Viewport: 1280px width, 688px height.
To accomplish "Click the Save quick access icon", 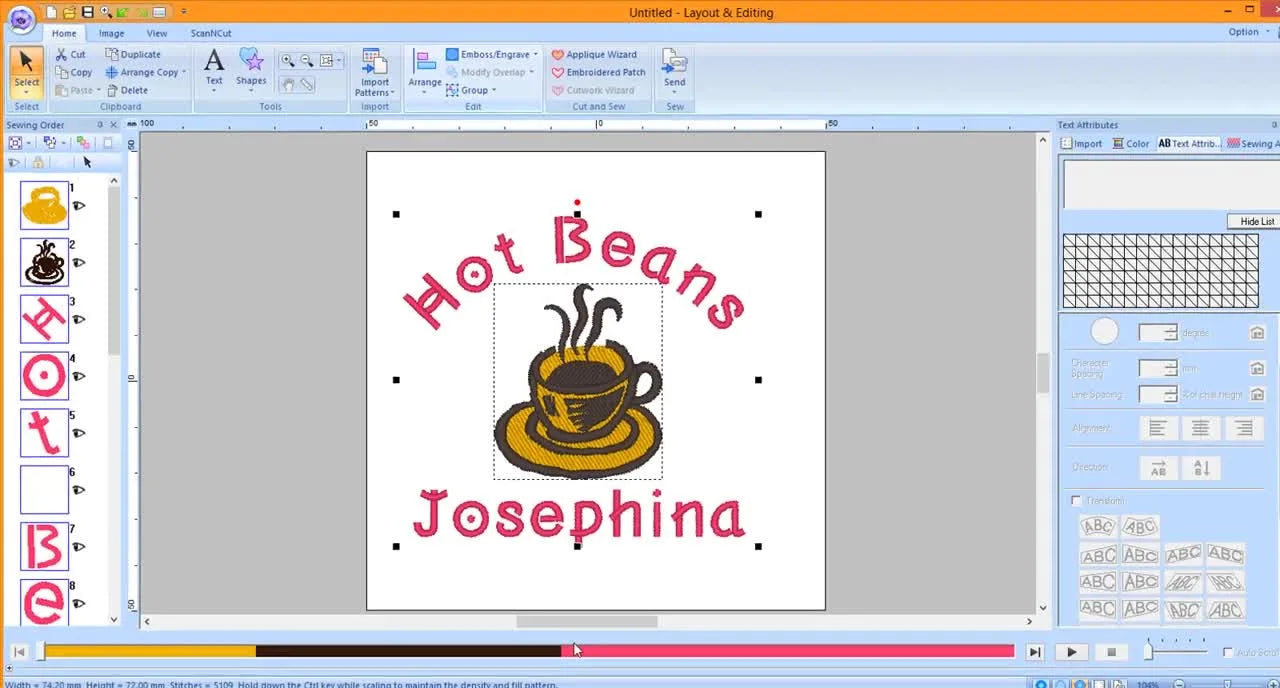I will point(87,12).
